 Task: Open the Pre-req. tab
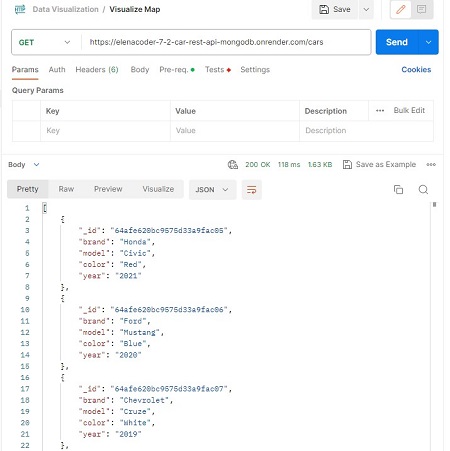click(177, 70)
